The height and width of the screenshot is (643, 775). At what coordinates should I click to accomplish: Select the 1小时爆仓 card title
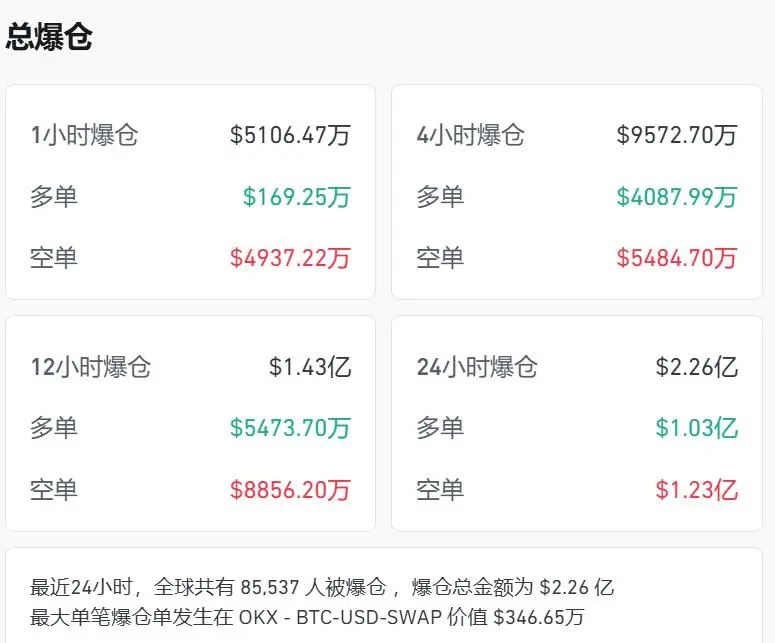click(x=84, y=135)
